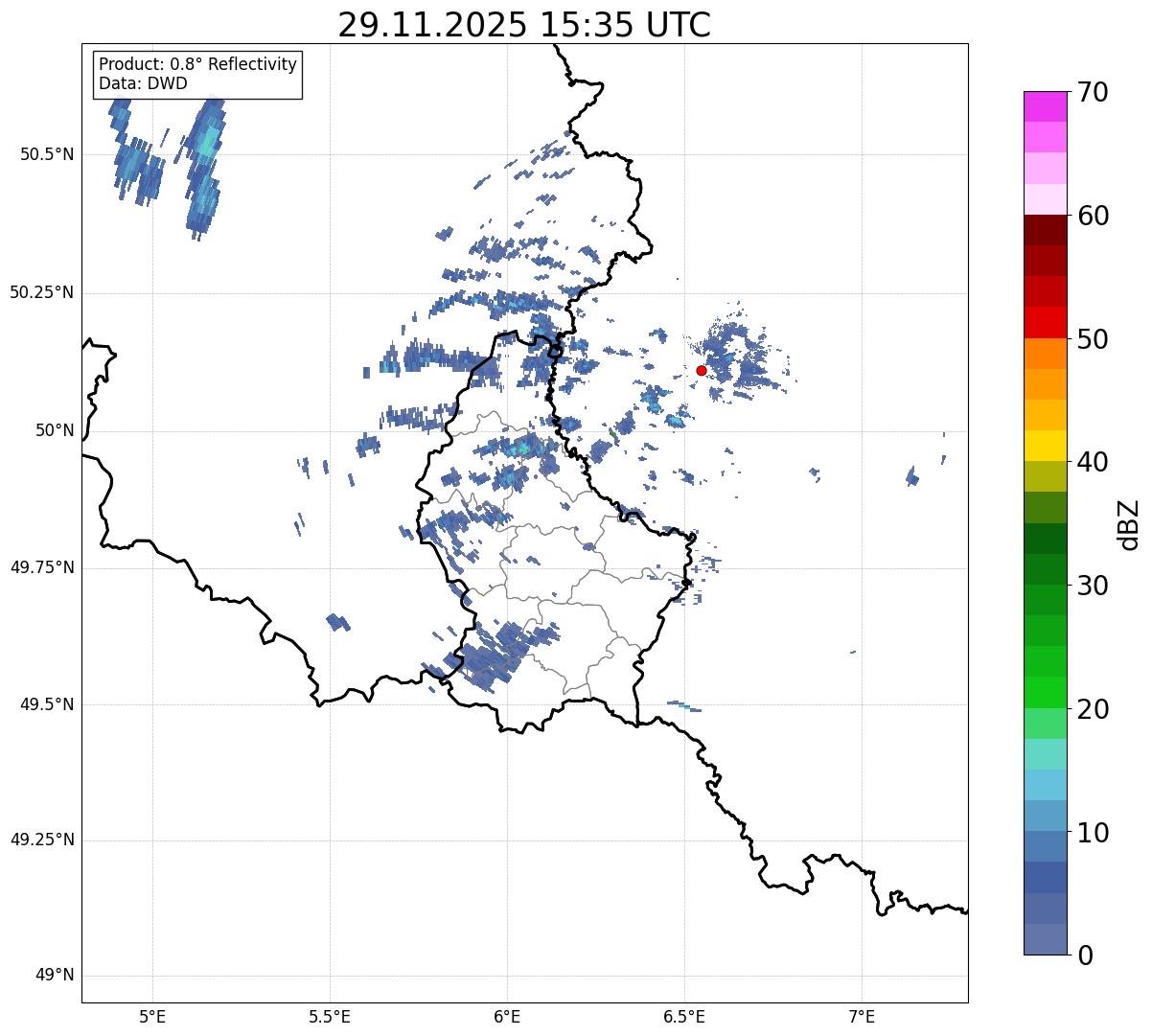1152x1036 pixels.
Task: Click the colorbar tick label 0
Action: [1084, 955]
